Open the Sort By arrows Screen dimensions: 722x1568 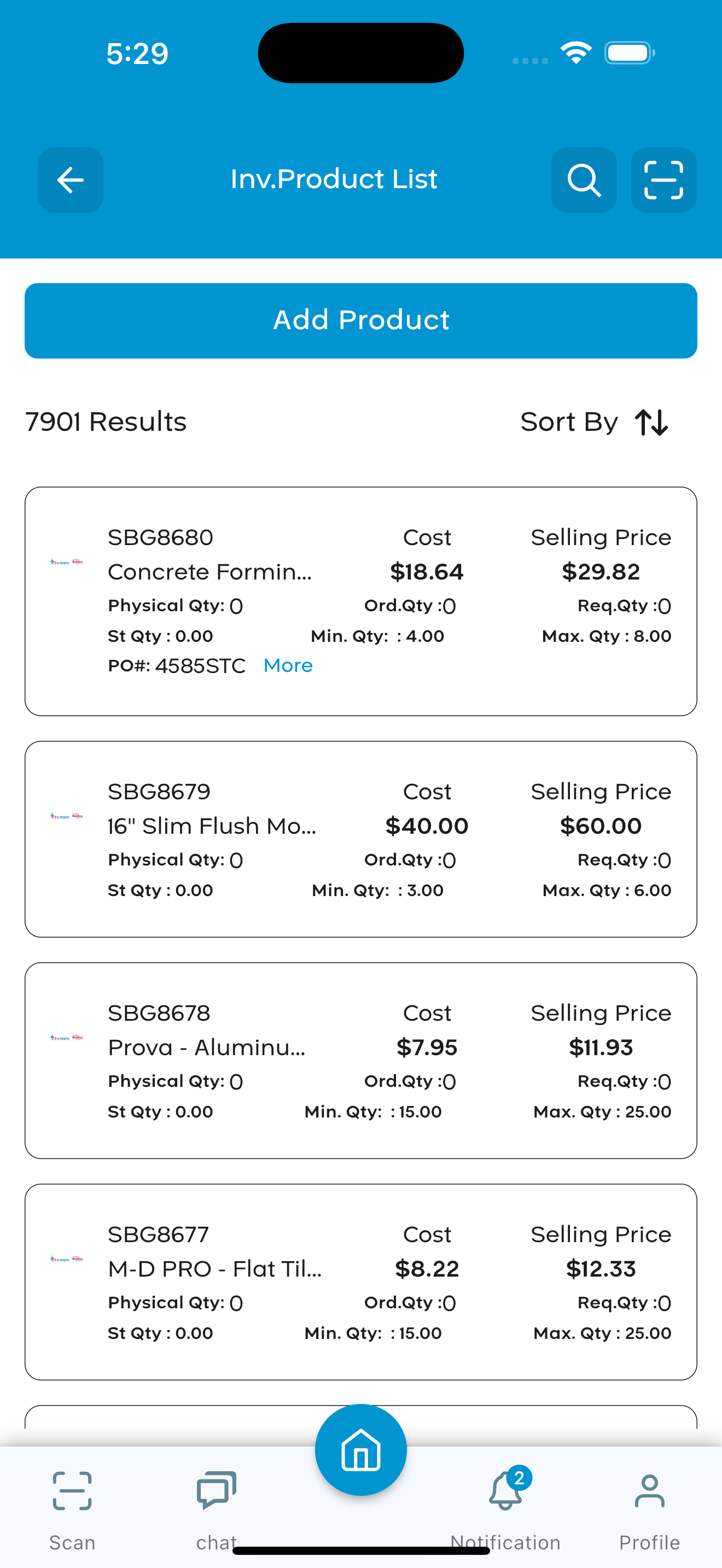pos(651,423)
